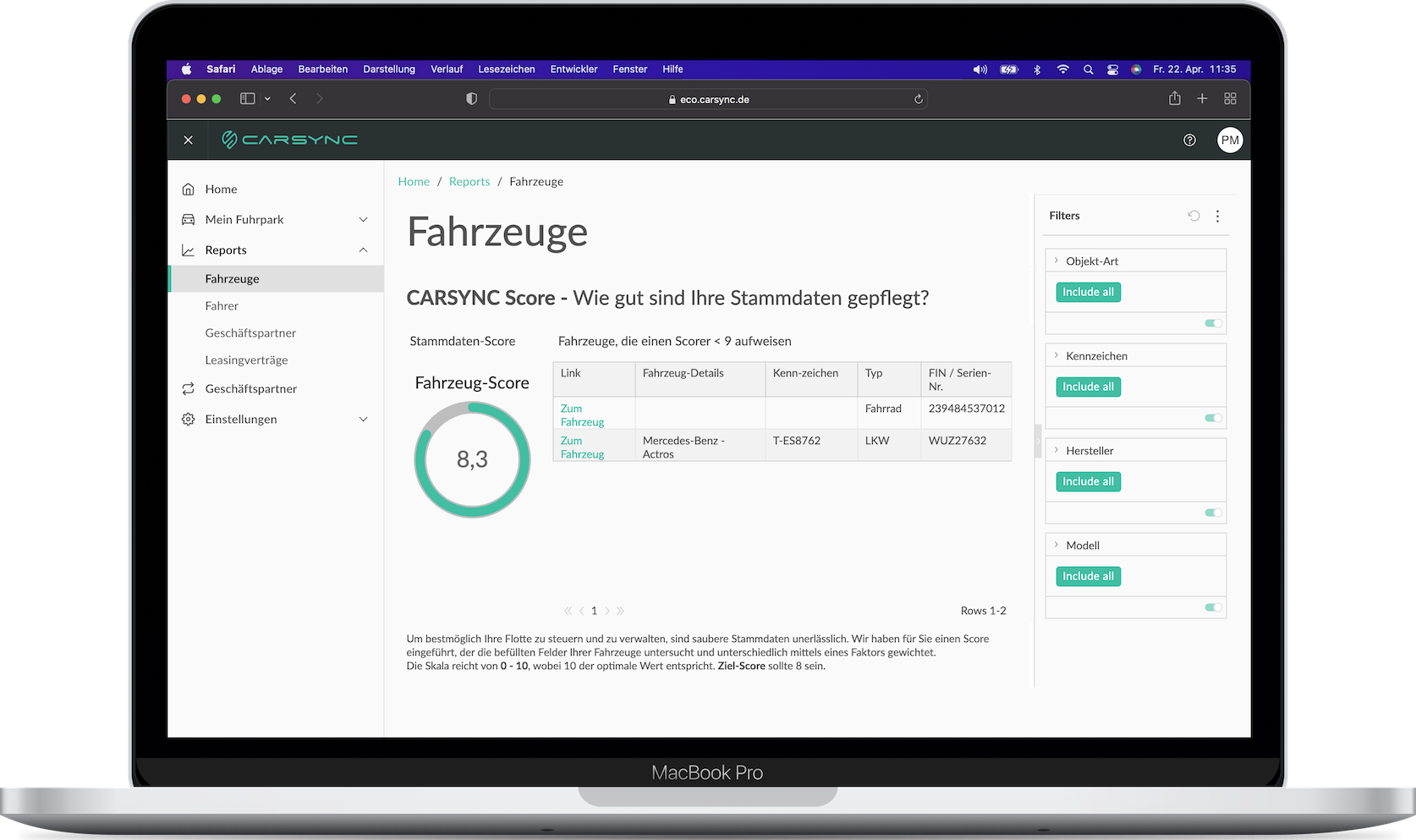Screen dimensions: 1416x840
Task: Click Home breadcrumb link
Action: (x=414, y=182)
